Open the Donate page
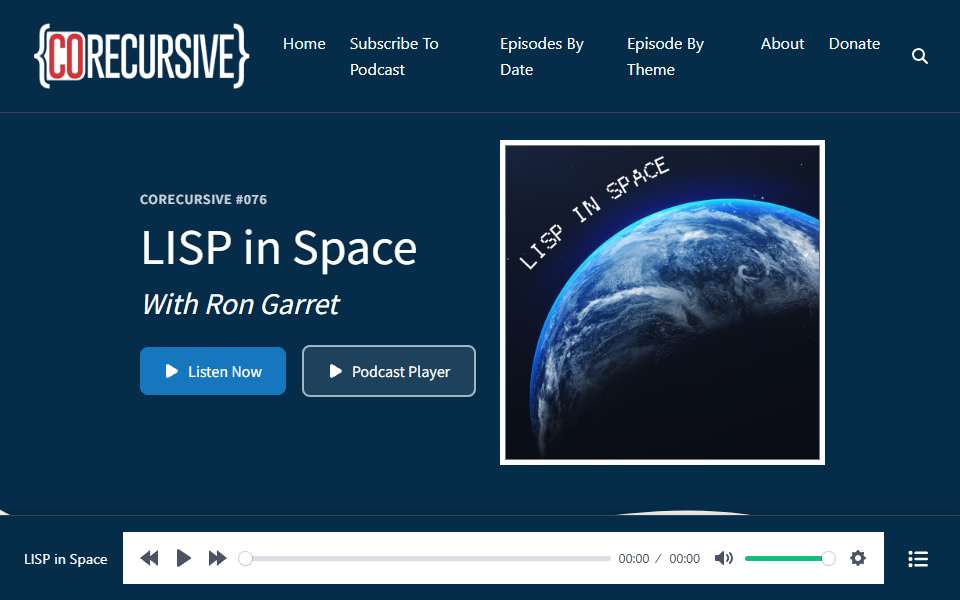This screenshot has width=960, height=600. pyautogui.click(x=854, y=44)
